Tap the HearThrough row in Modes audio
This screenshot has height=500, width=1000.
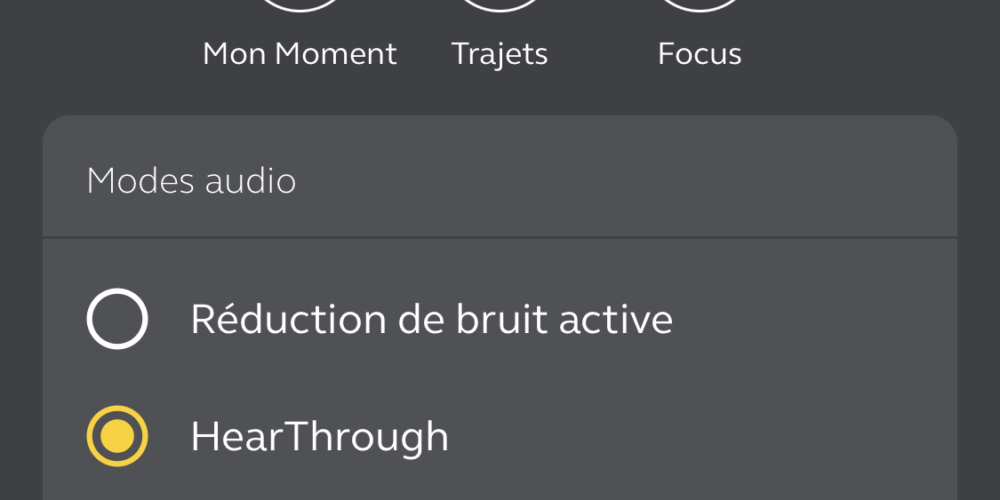tap(500, 436)
